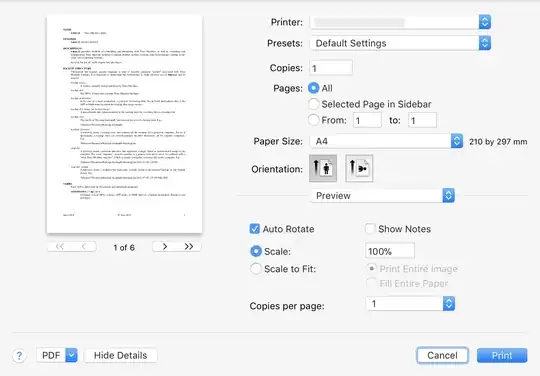
Task: Click the to page number field
Action: 423,120
